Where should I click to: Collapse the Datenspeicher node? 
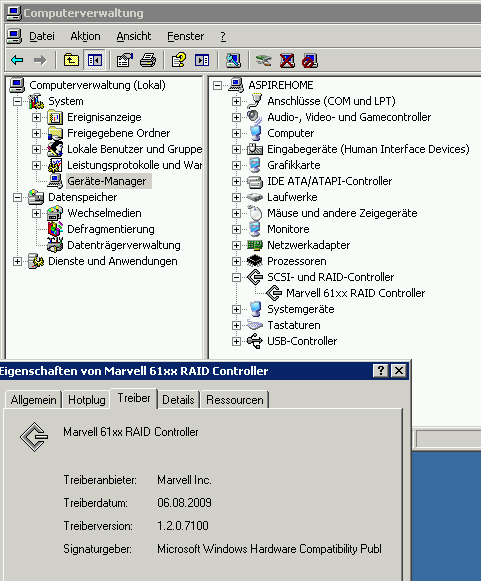click(x=17, y=197)
